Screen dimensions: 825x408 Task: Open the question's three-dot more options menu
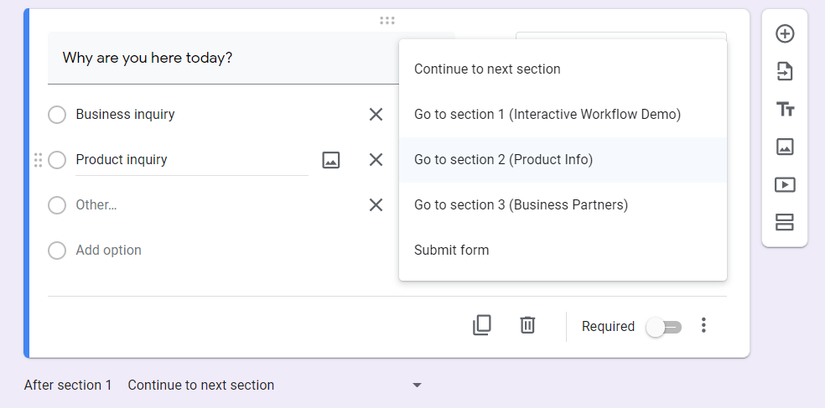[704, 326]
